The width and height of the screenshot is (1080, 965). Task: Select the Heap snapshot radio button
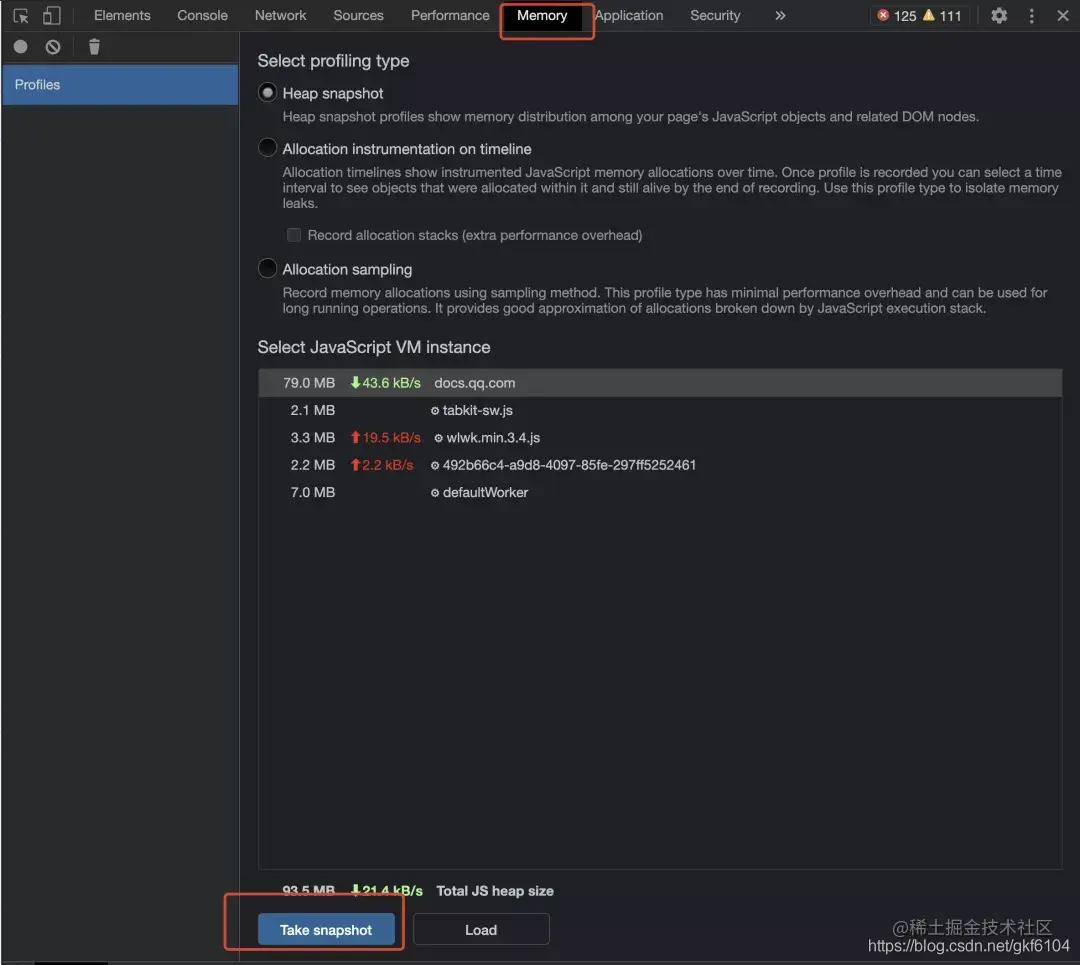point(267,92)
